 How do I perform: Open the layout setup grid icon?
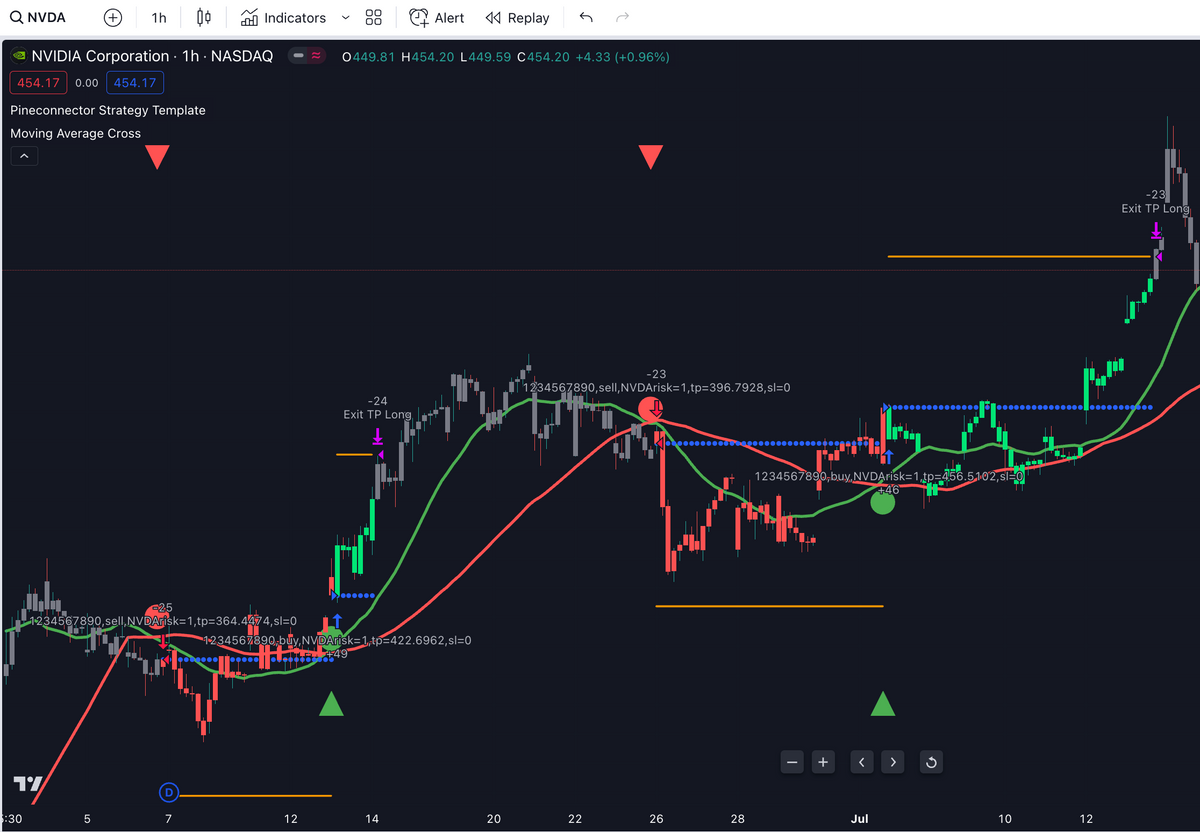tap(374, 18)
